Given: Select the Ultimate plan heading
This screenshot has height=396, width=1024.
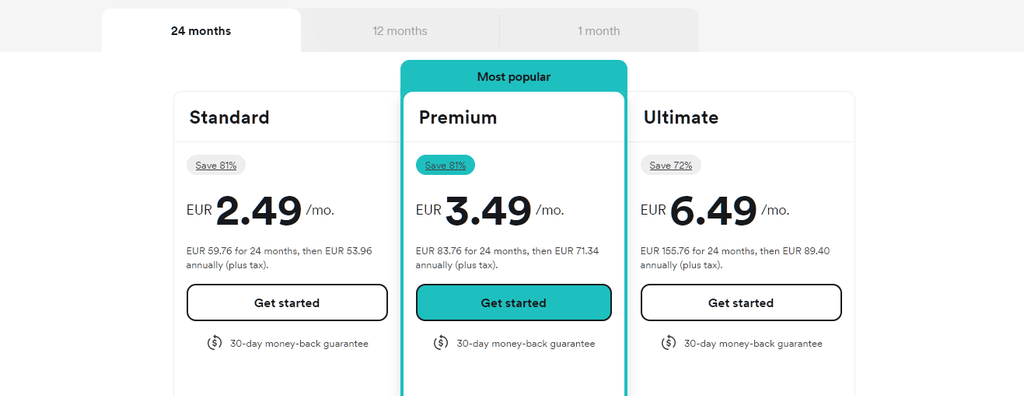Looking at the screenshot, I should 681,118.
